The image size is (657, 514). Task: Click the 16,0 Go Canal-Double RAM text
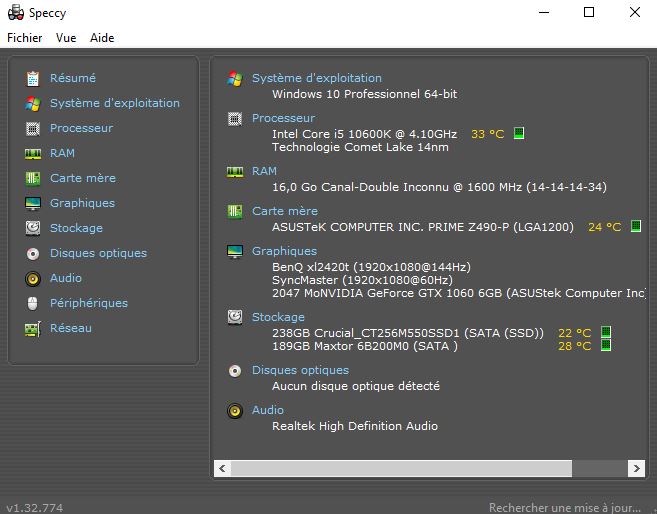[x=440, y=187]
